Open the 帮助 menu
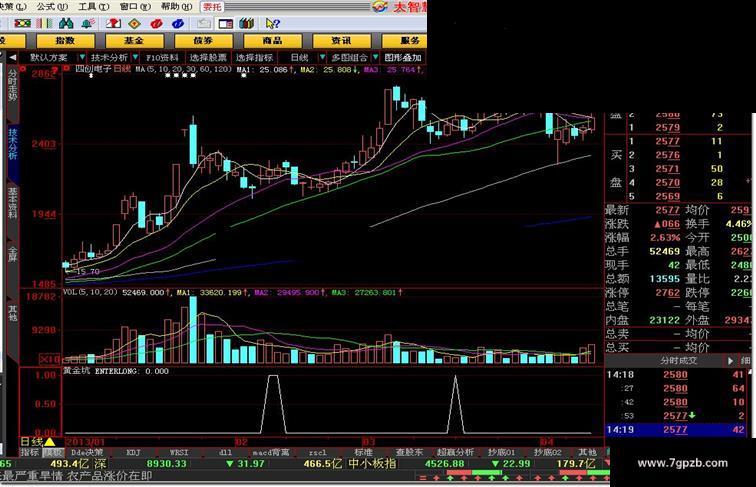Screen dimensions: 756x487 coord(176,7)
